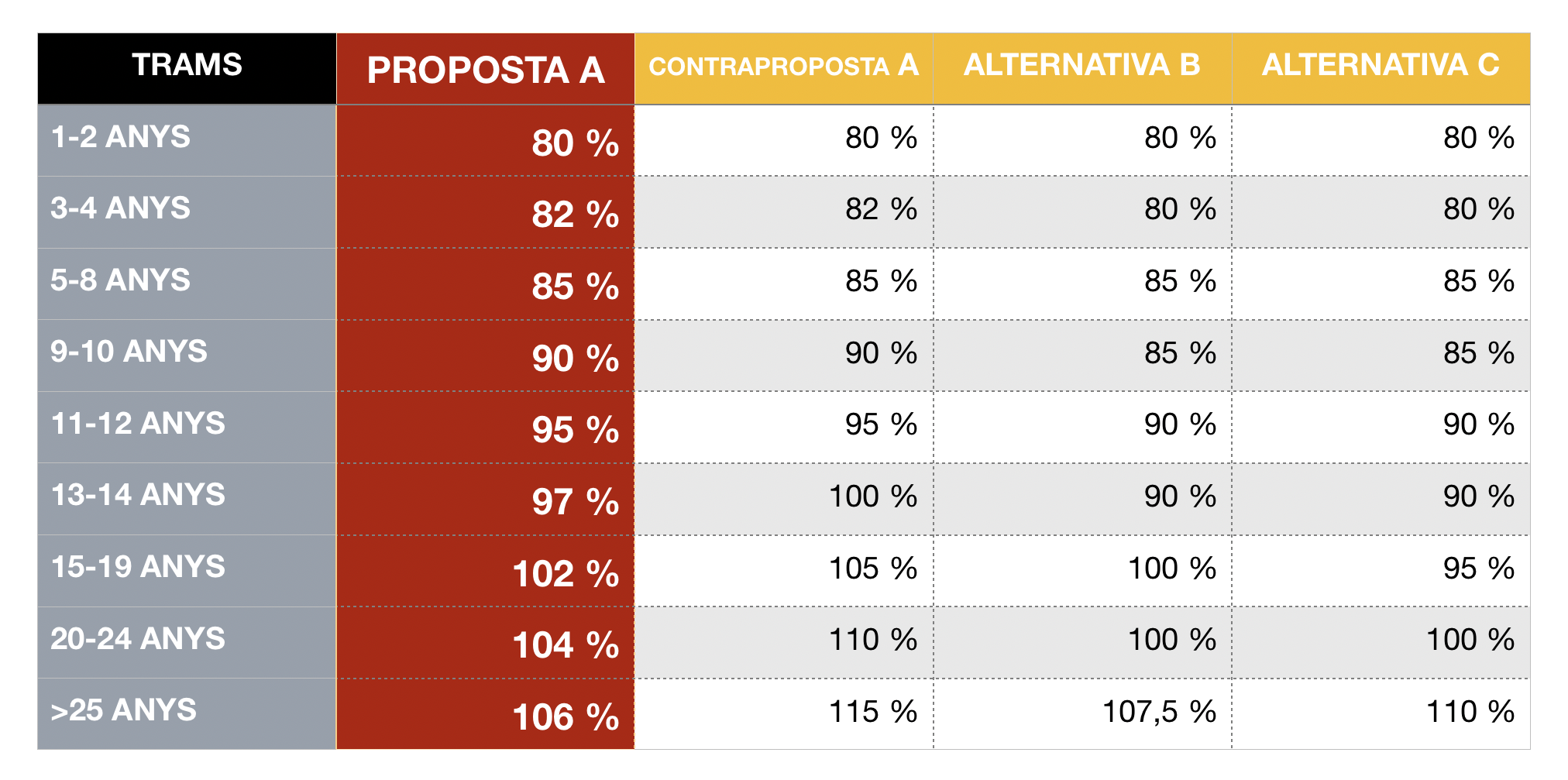1568x780 pixels.
Task: Select the ALTERNATIVA B column header
Action: [x=1081, y=65]
